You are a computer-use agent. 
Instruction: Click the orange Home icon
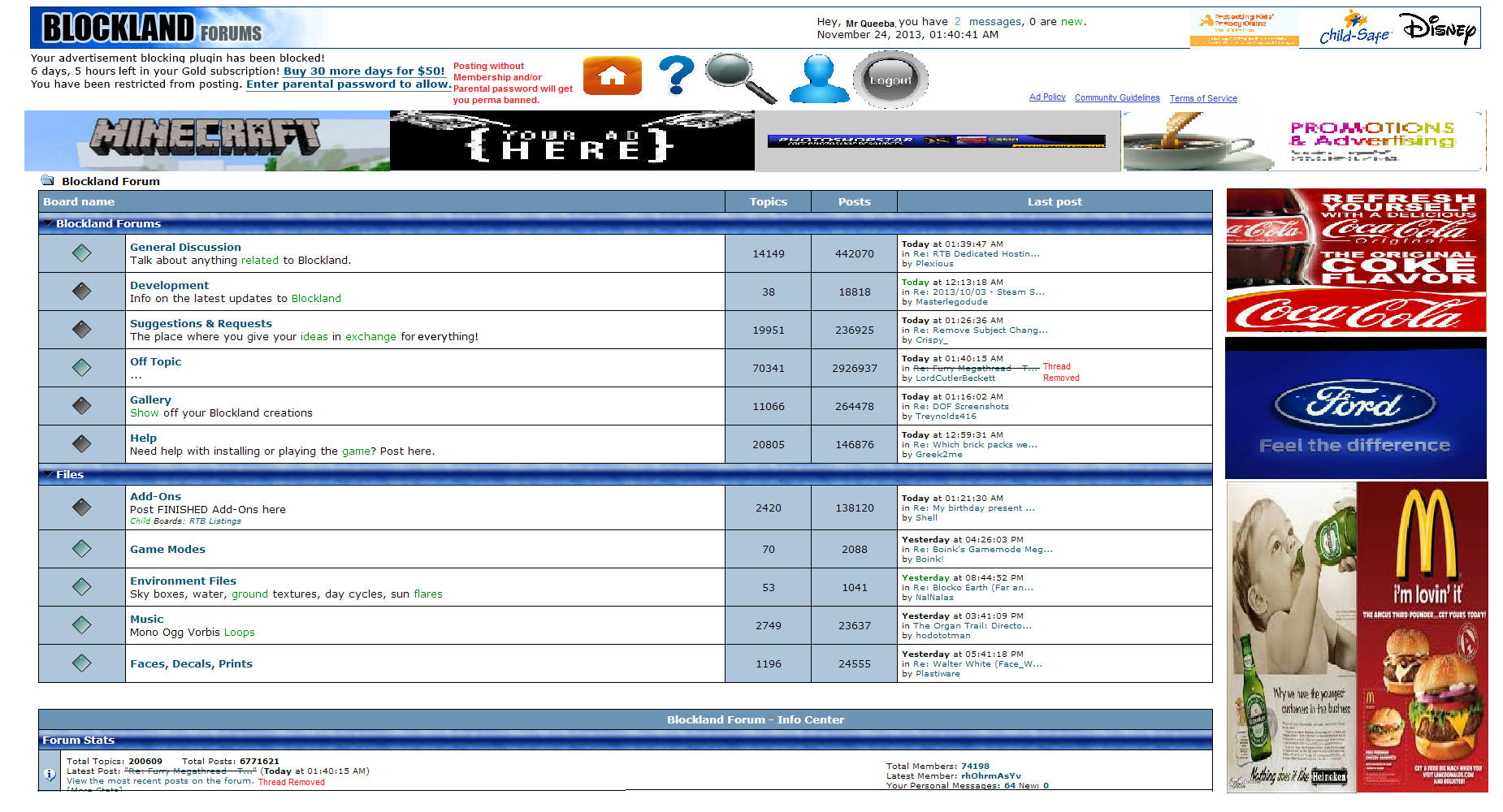612,76
